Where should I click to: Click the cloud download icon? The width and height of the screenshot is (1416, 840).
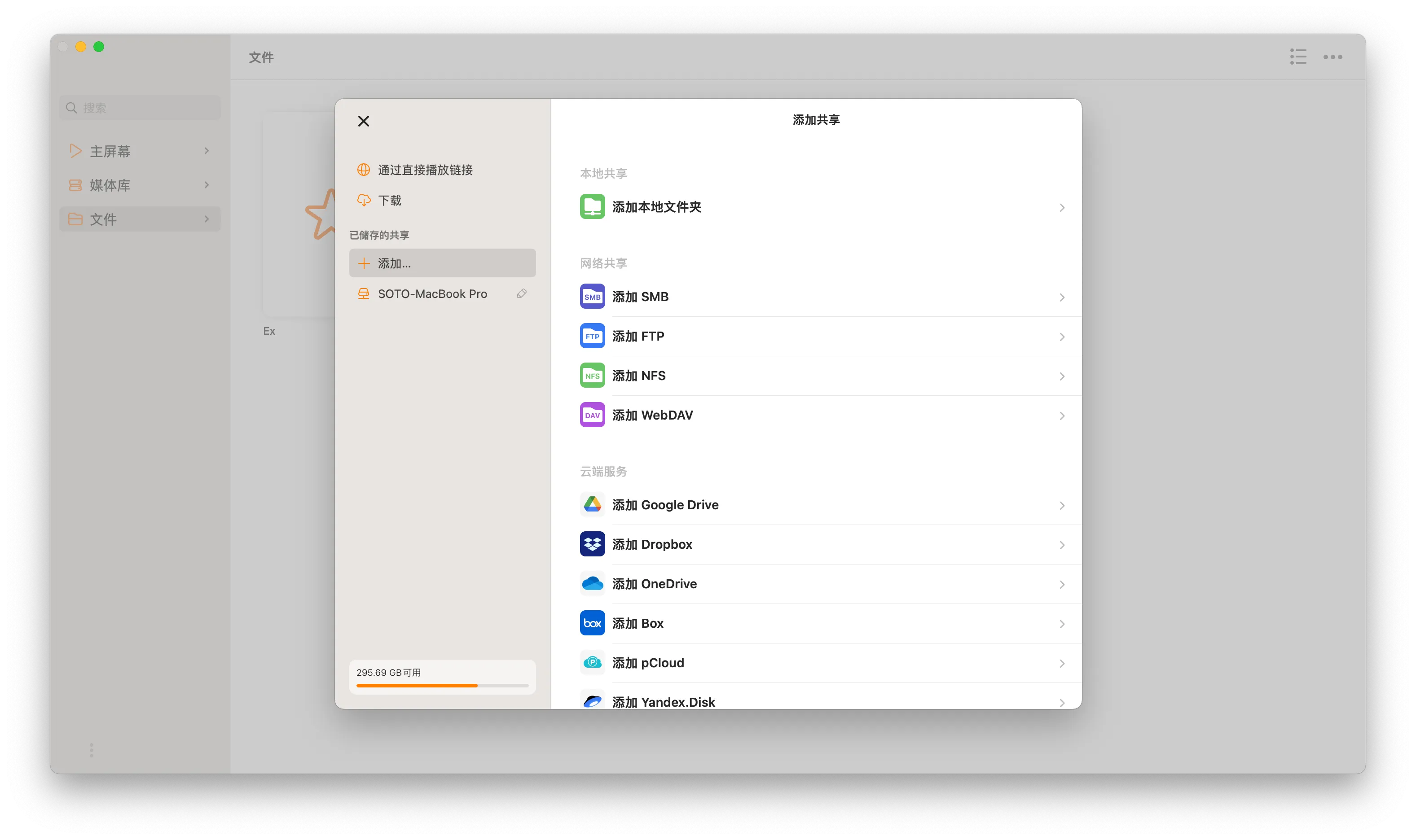[x=364, y=200]
